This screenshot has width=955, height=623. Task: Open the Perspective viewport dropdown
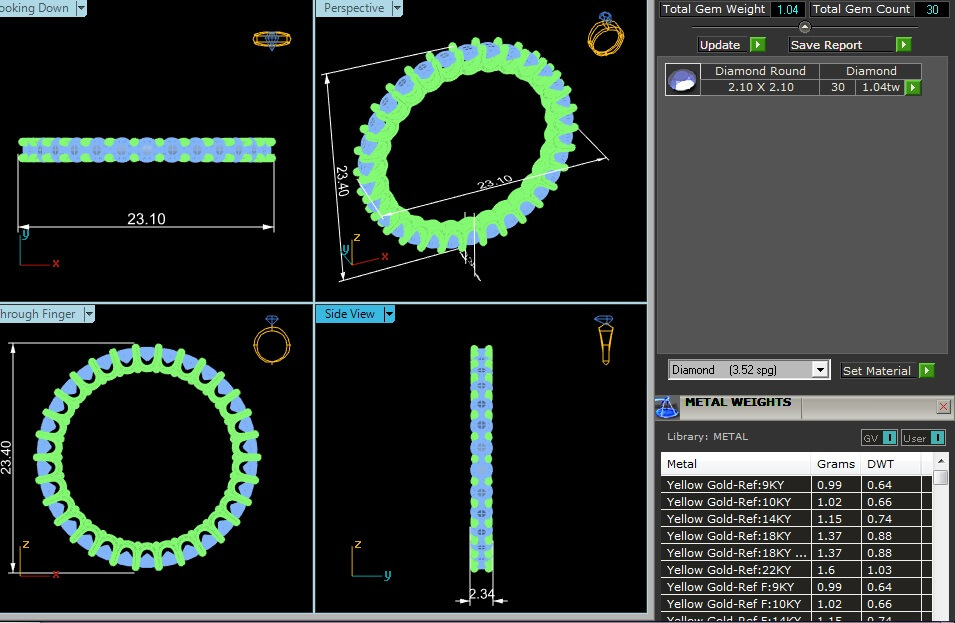point(397,8)
